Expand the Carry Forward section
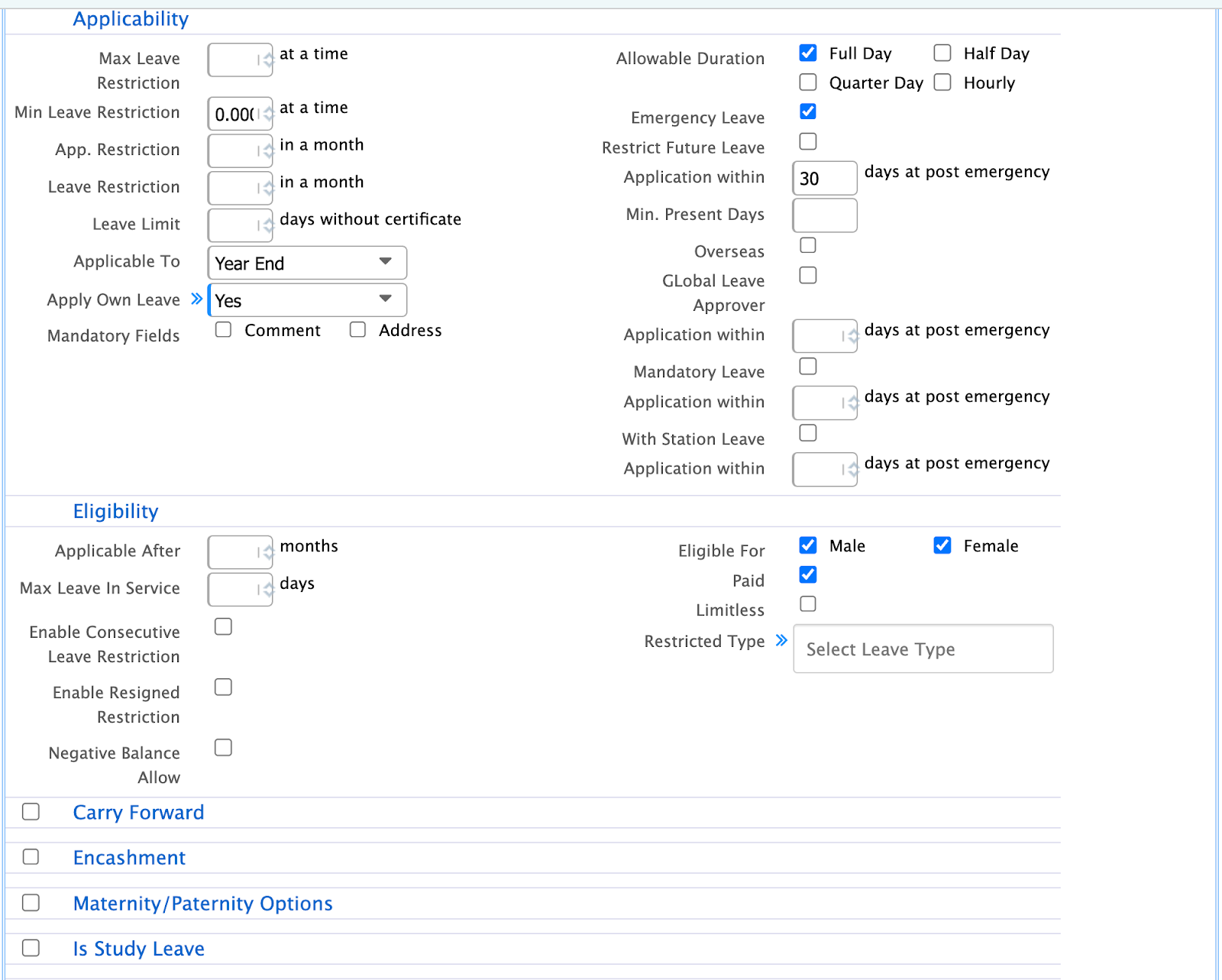Image resolution: width=1222 pixels, height=980 pixels. pyautogui.click(x=31, y=812)
